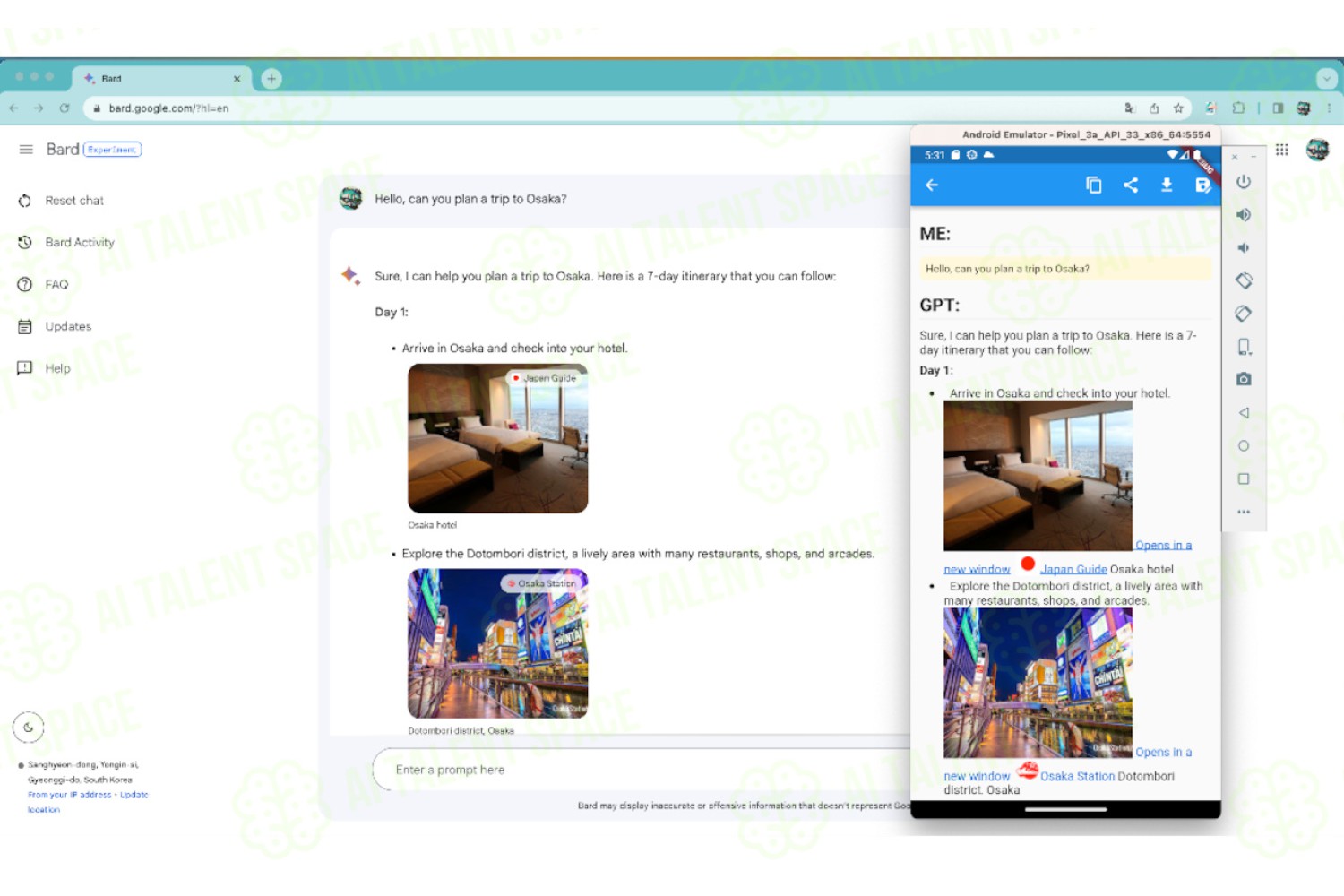Tap the Dotombori night image in emulator
The height and width of the screenshot is (896, 1344).
[x=1038, y=683]
